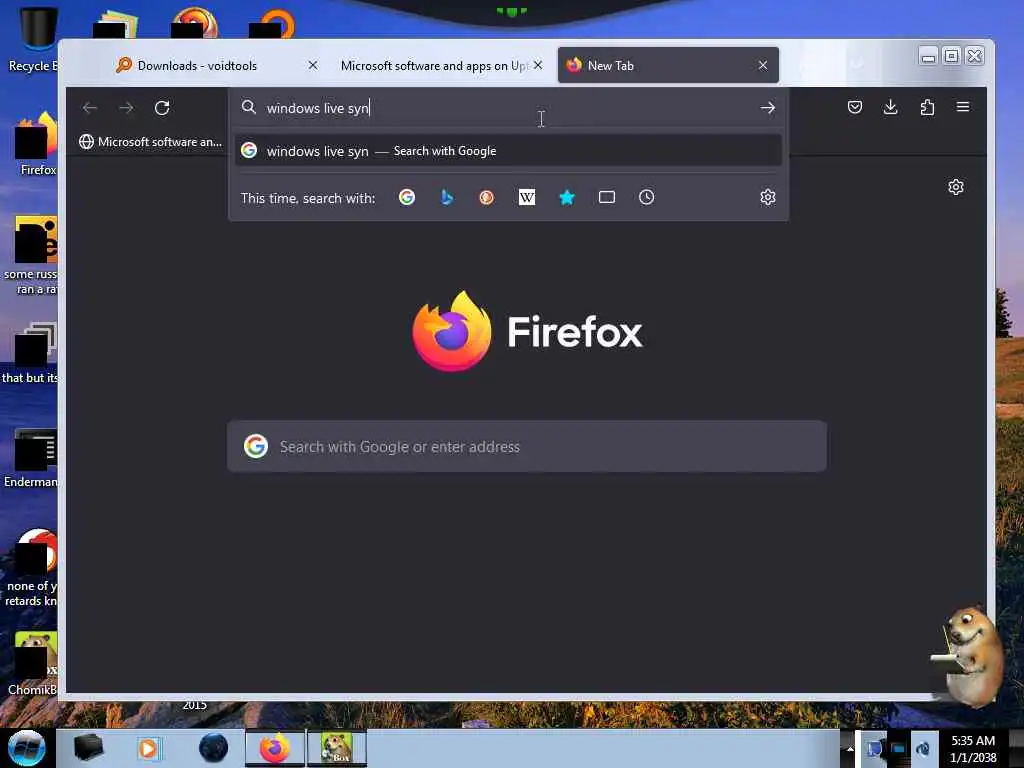
Task: Select the Enderman desktop icon
Action: [33, 458]
